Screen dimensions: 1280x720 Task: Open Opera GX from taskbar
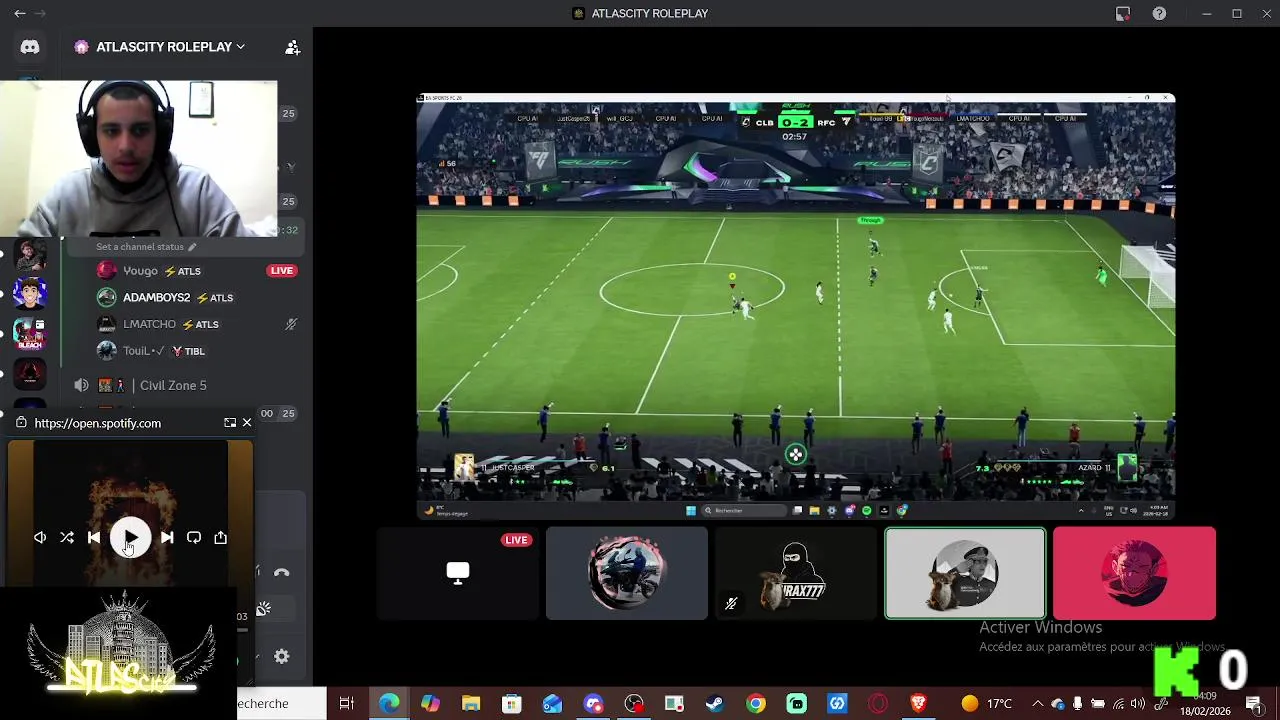click(x=878, y=704)
